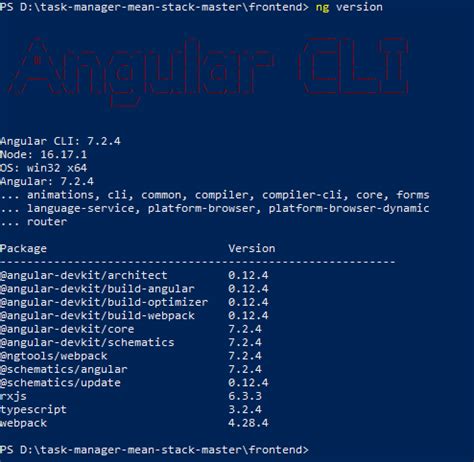Click the @ngtools/webpack package name
This screenshot has height=462, width=474.
(x=54, y=356)
